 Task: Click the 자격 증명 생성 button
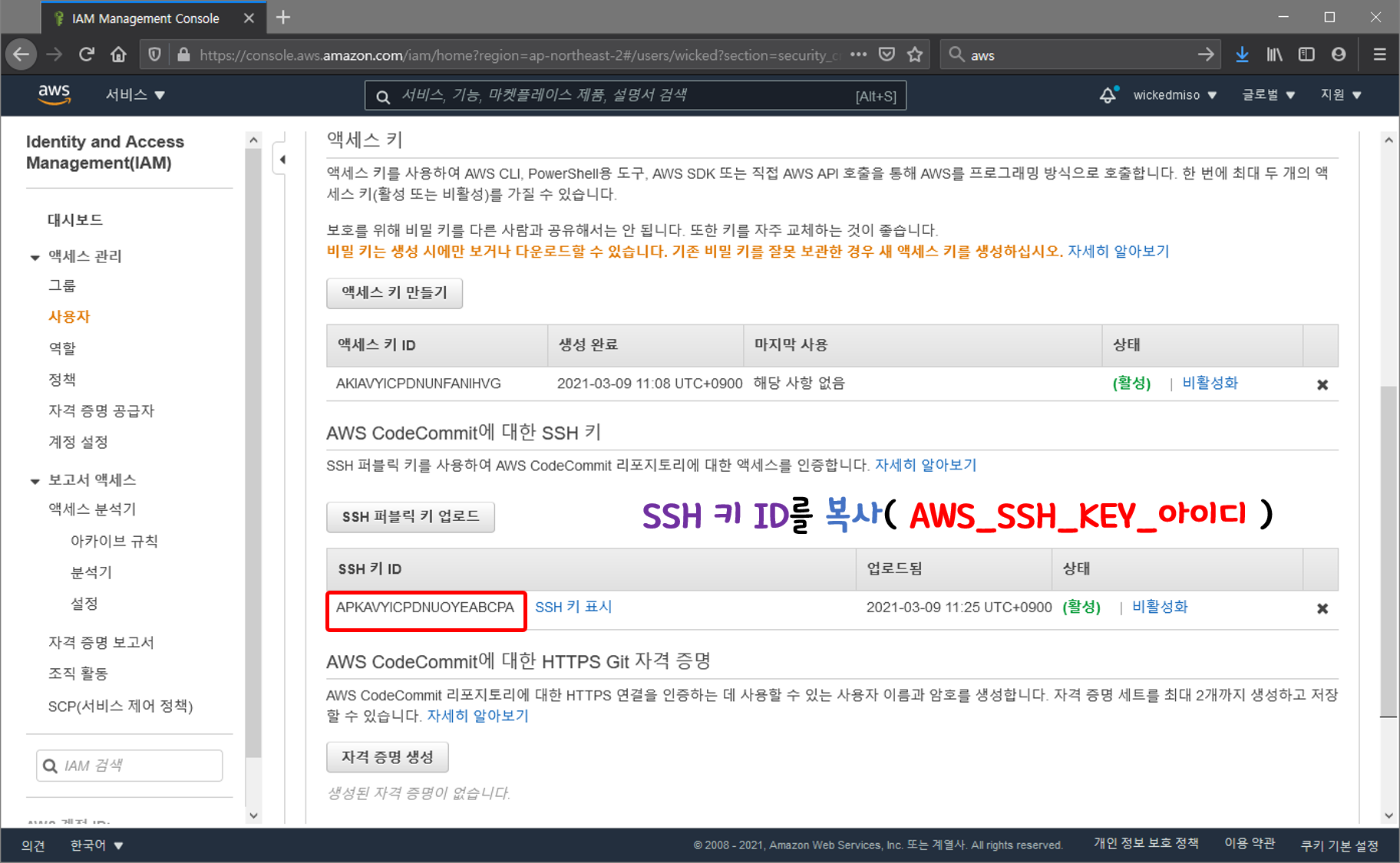point(388,757)
